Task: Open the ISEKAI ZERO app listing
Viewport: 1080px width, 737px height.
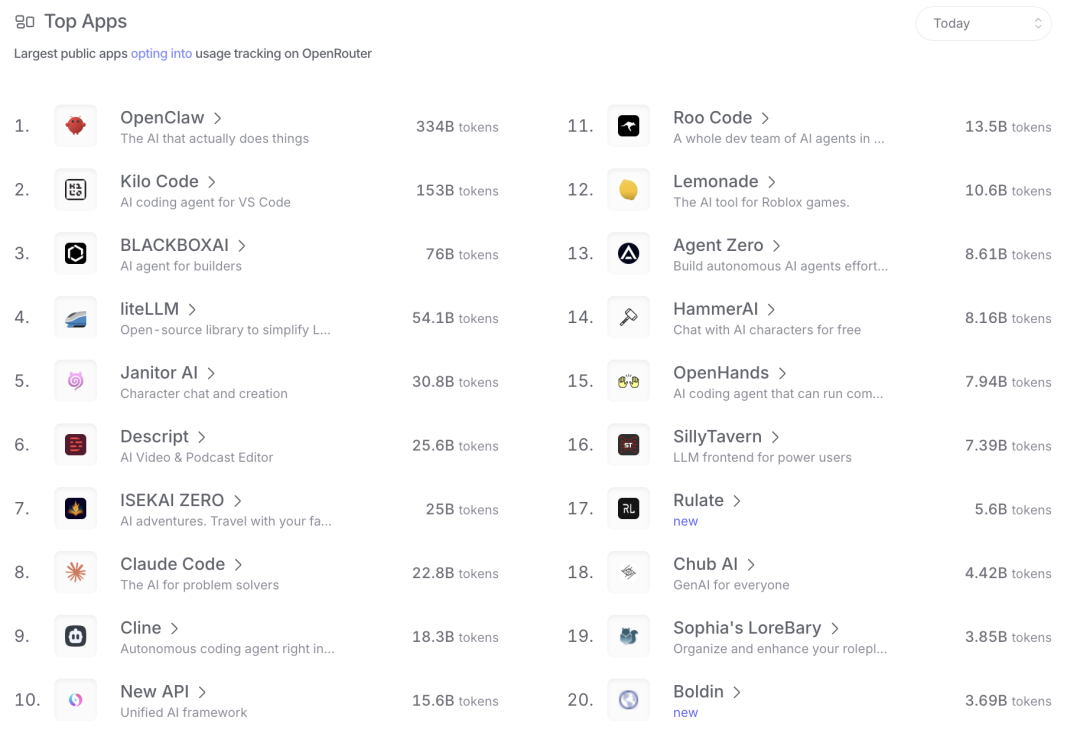Action: pos(171,500)
